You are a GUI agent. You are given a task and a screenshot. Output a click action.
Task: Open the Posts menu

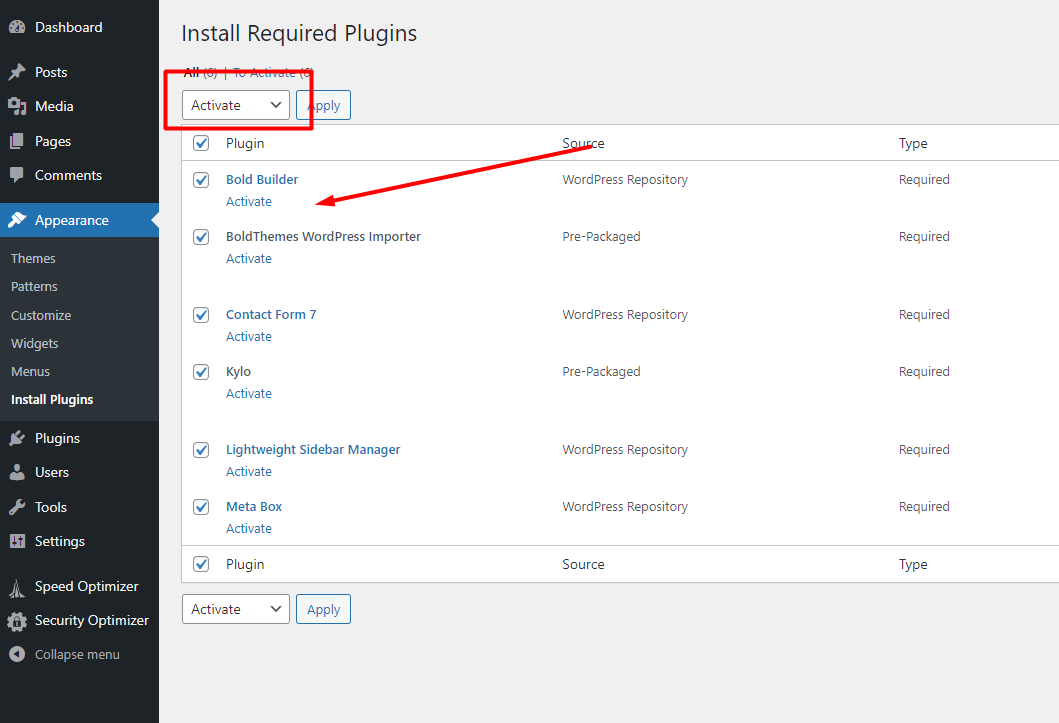pyautogui.click(x=51, y=72)
